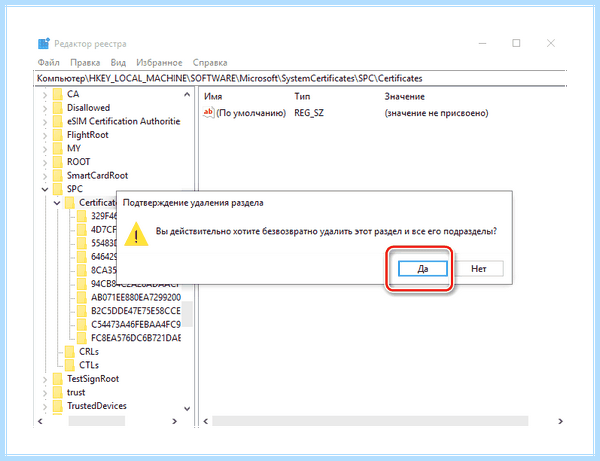This screenshot has height=461, width=600.
Task: Expand the Disallowed key
Action: click(x=45, y=109)
